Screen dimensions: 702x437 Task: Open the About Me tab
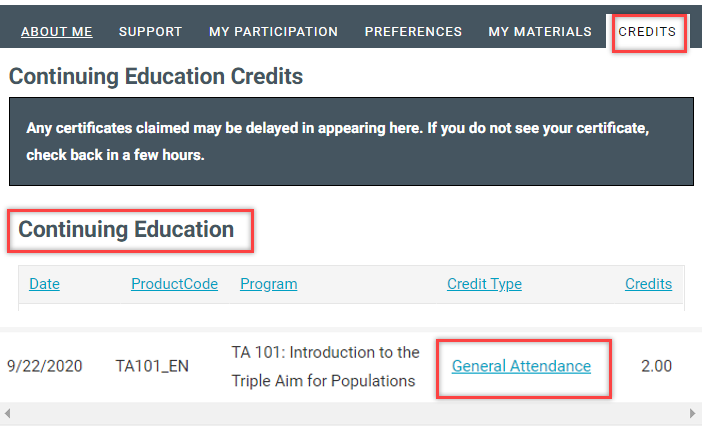pyautogui.click(x=56, y=32)
